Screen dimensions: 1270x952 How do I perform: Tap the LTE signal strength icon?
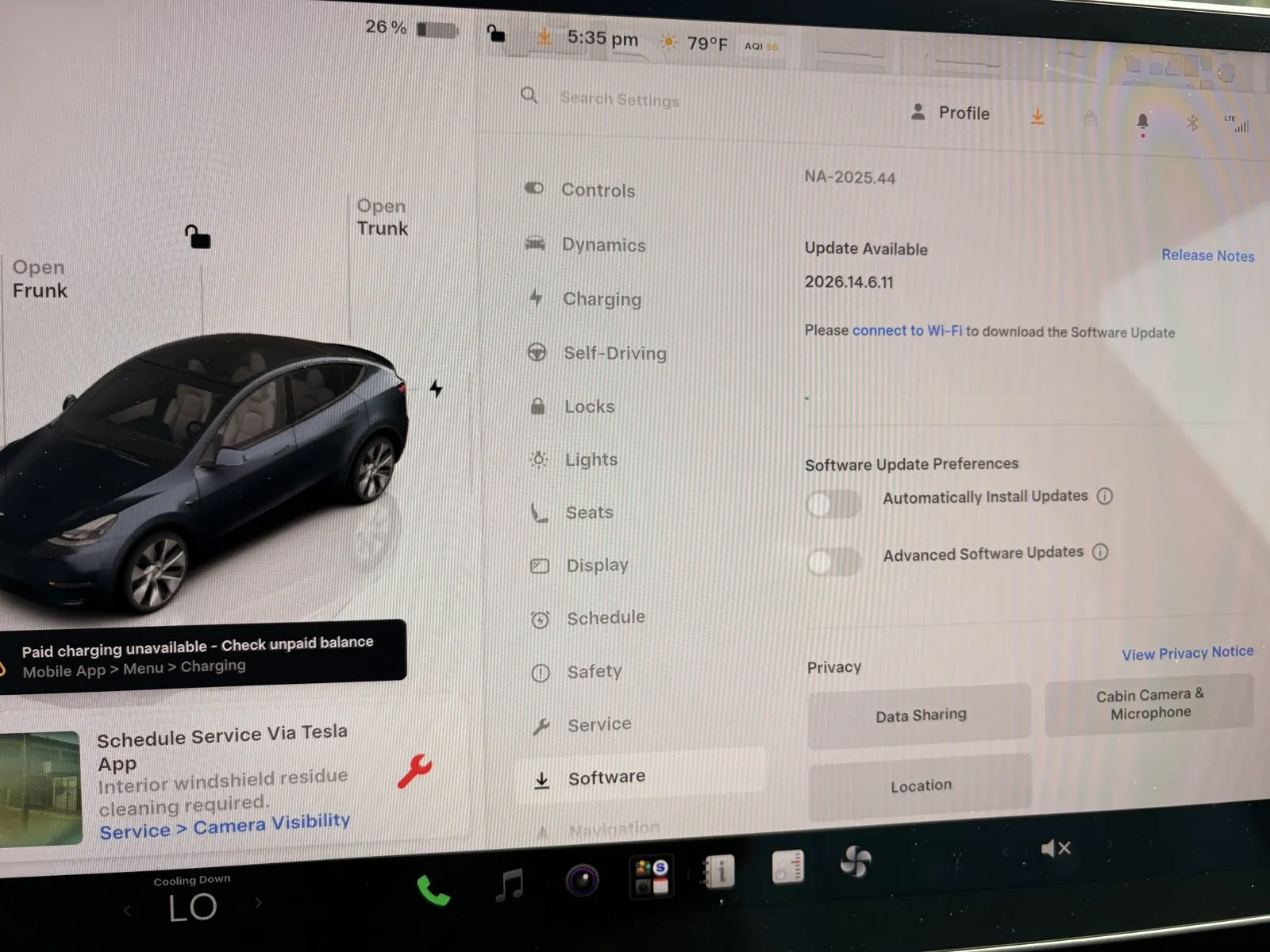pyautogui.click(x=1238, y=124)
